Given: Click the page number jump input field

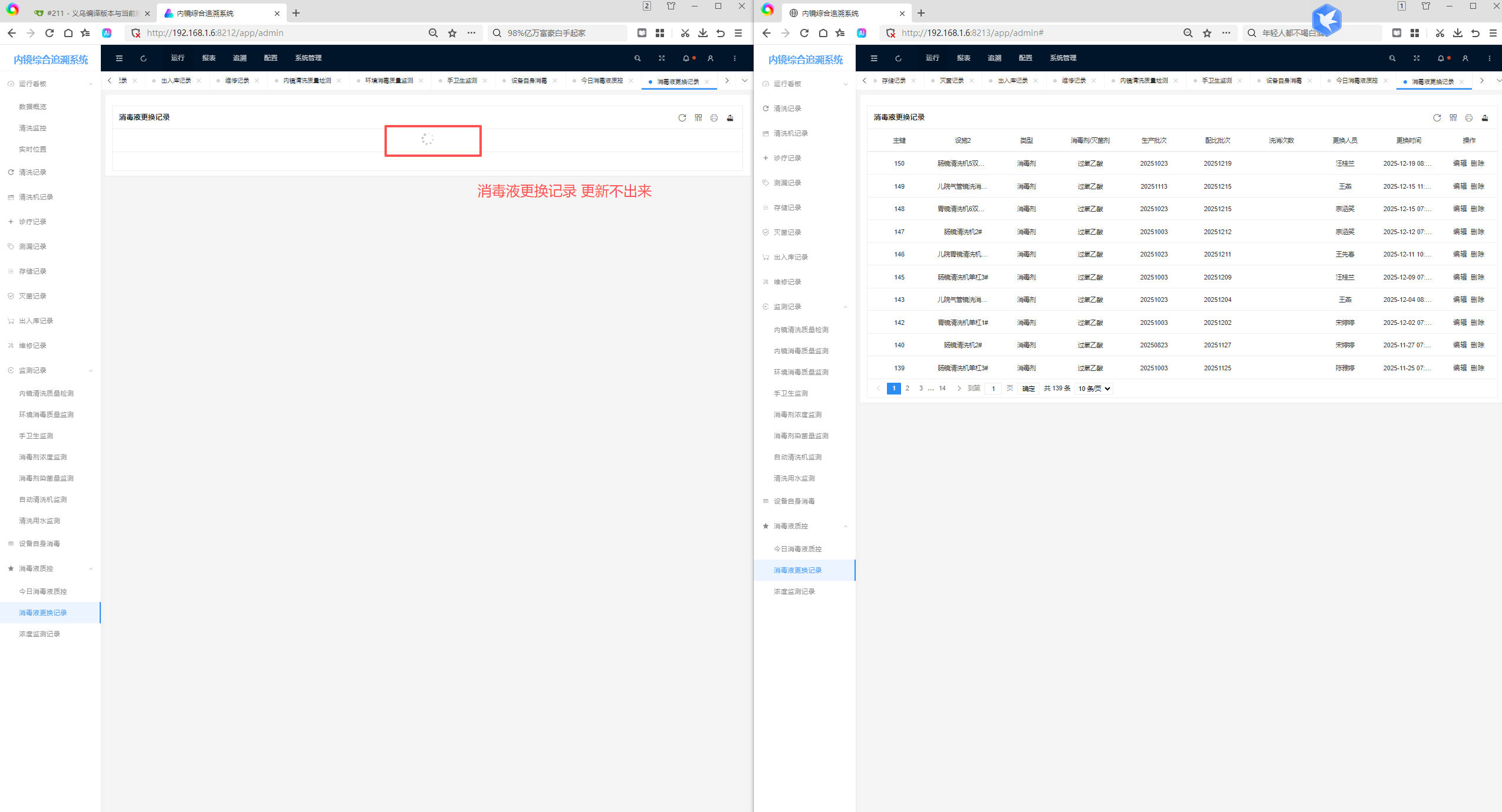Looking at the screenshot, I should point(994,389).
